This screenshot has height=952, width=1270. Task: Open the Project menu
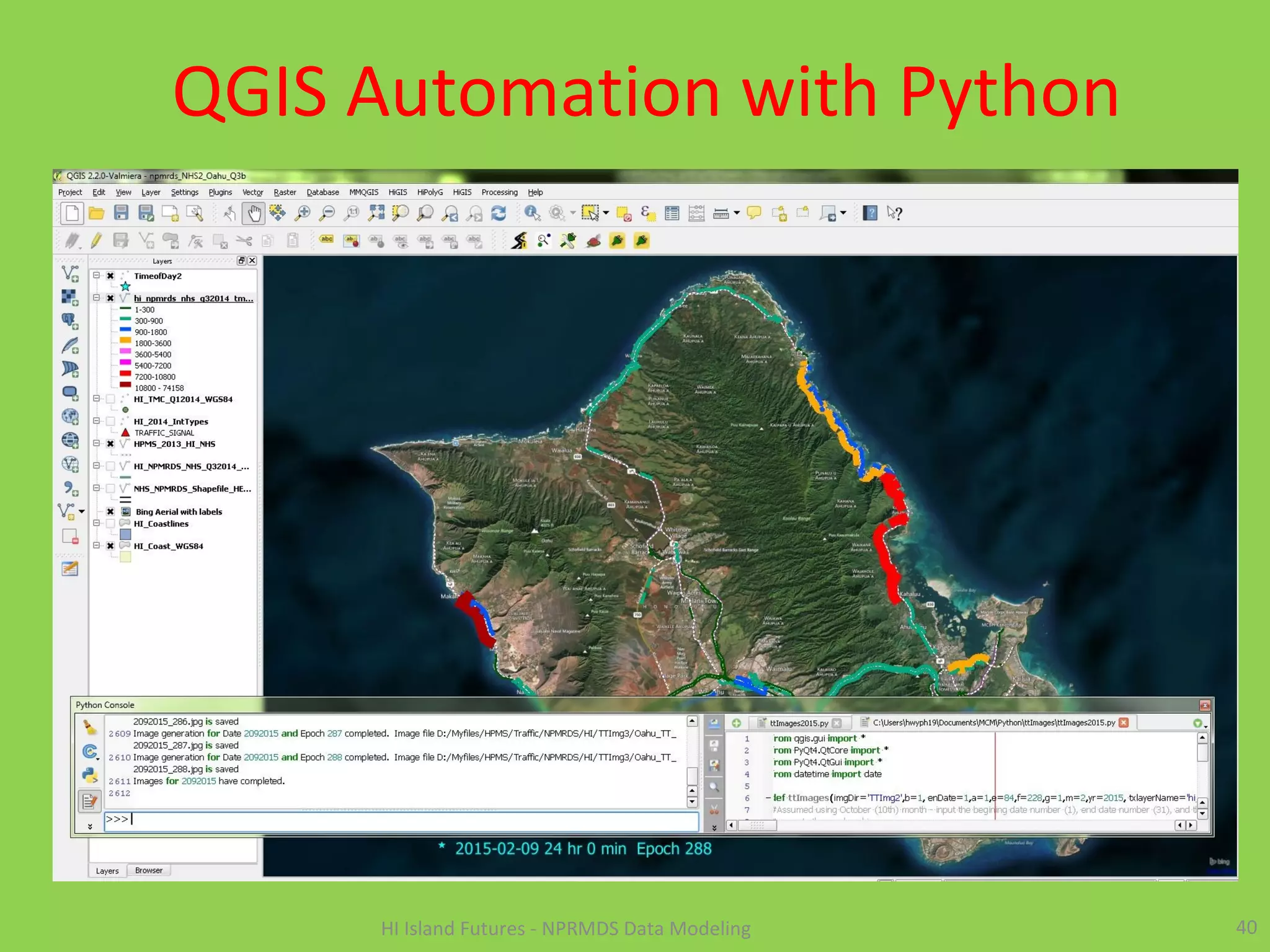click(70, 192)
